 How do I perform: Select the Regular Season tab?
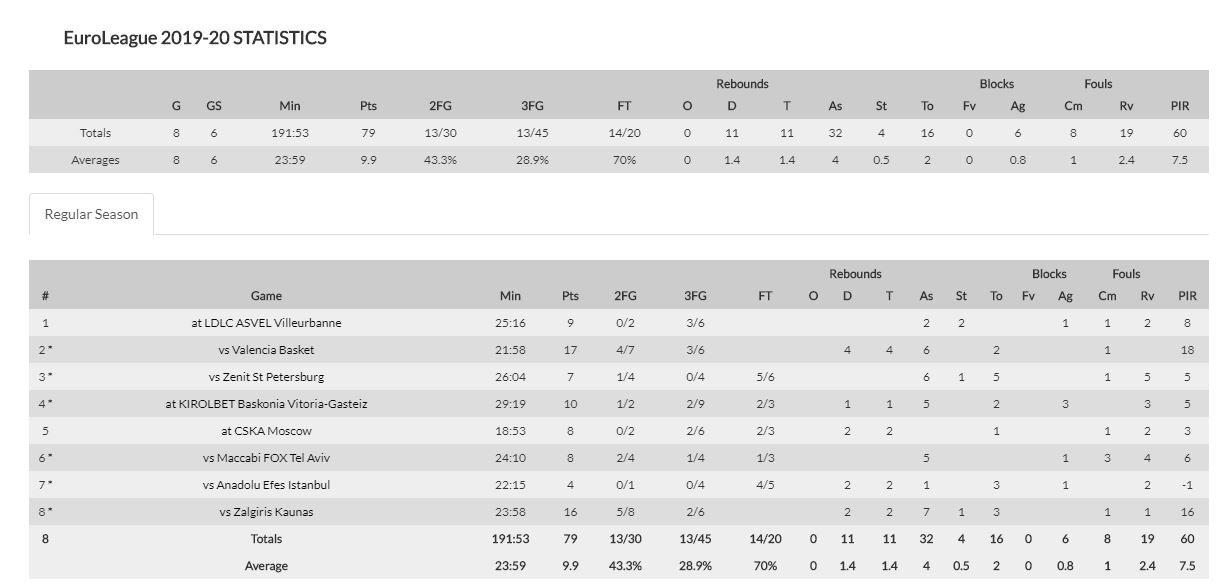coord(91,214)
